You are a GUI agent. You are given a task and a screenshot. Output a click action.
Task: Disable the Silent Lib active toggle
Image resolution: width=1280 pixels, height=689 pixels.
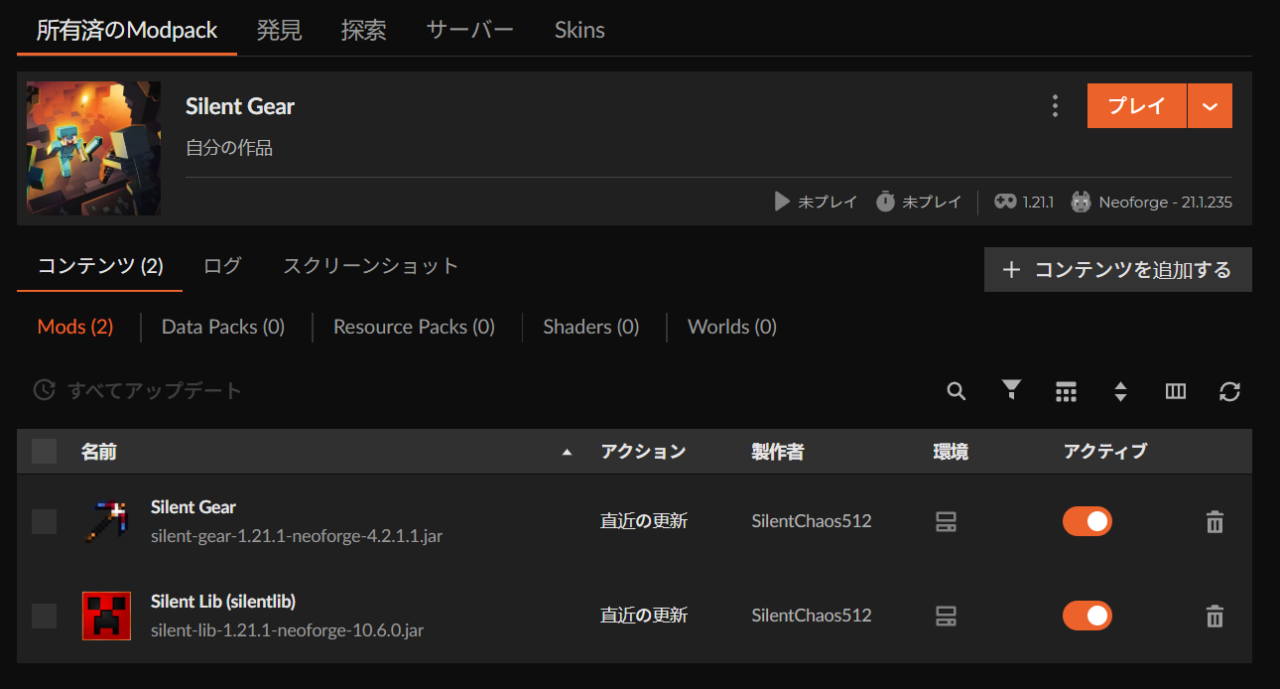click(1087, 615)
